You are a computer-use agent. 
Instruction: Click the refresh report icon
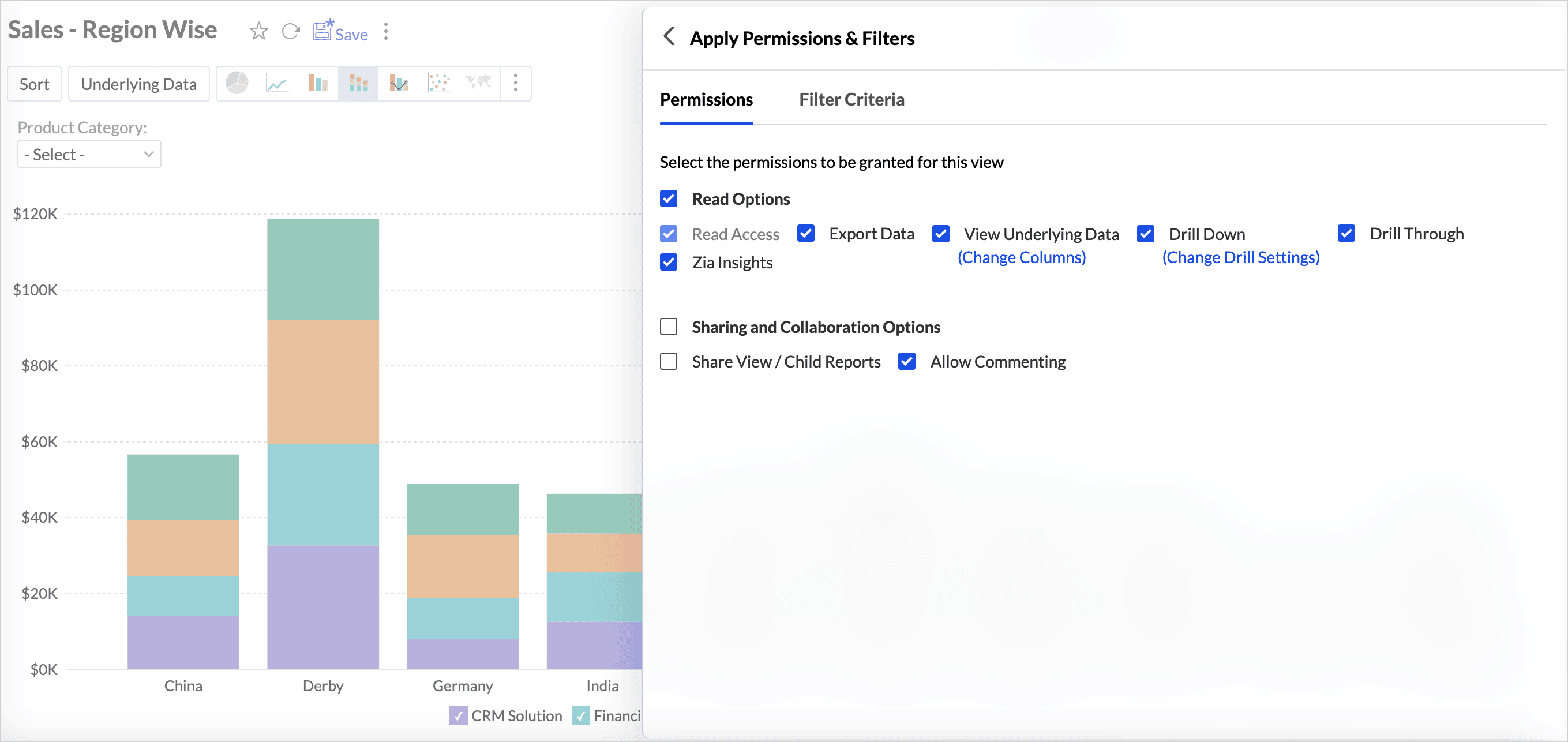pyautogui.click(x=291, y=31)
